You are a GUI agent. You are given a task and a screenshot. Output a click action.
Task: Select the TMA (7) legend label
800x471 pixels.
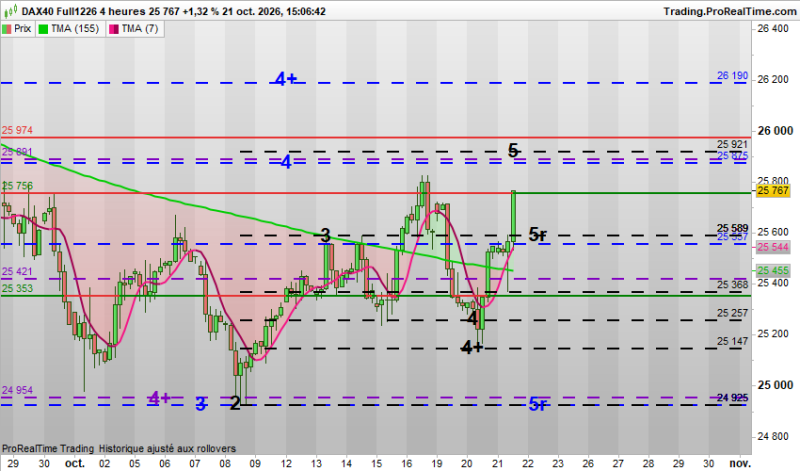[140, 29]
